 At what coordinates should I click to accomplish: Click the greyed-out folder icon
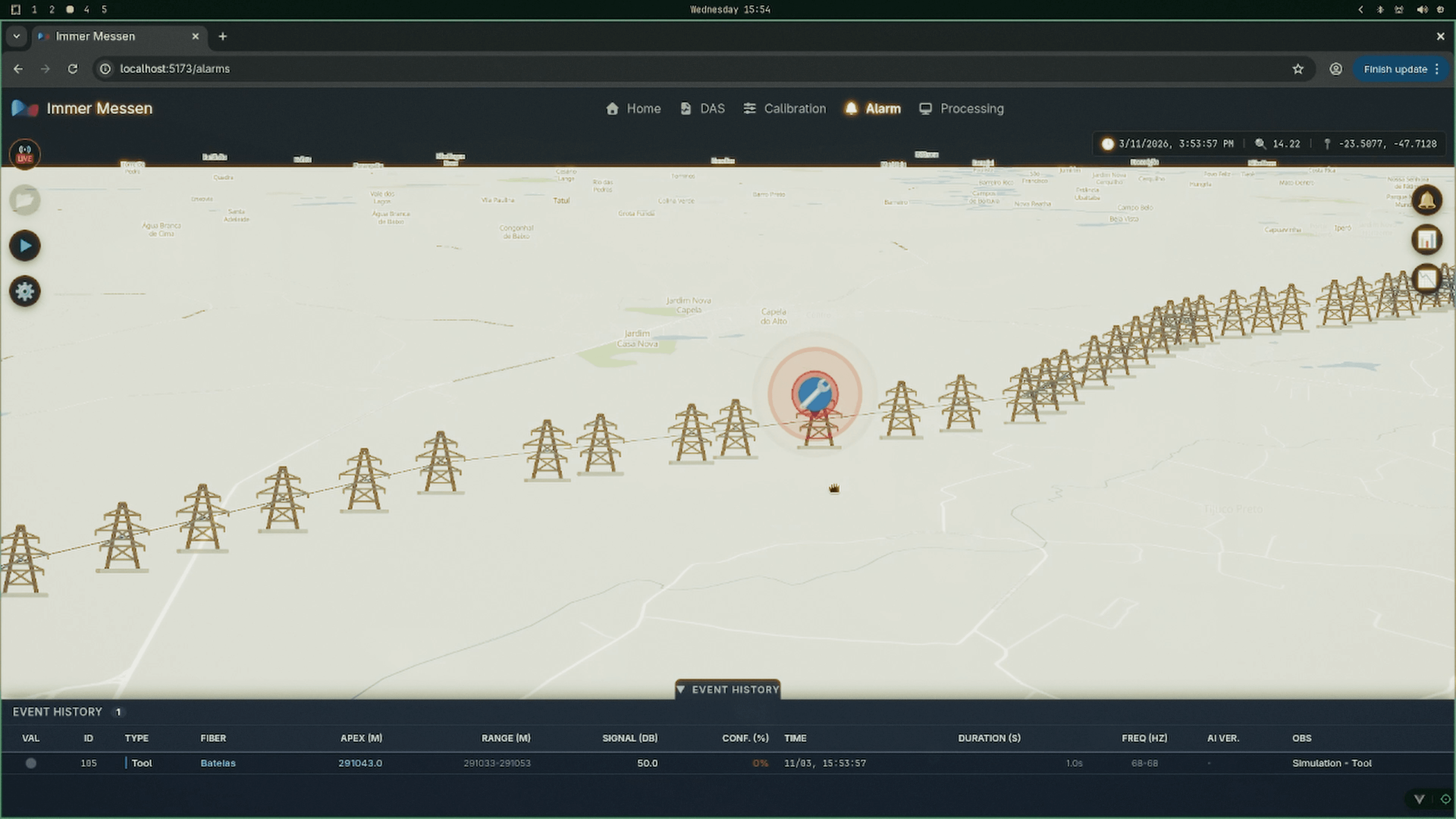[25, 200]
